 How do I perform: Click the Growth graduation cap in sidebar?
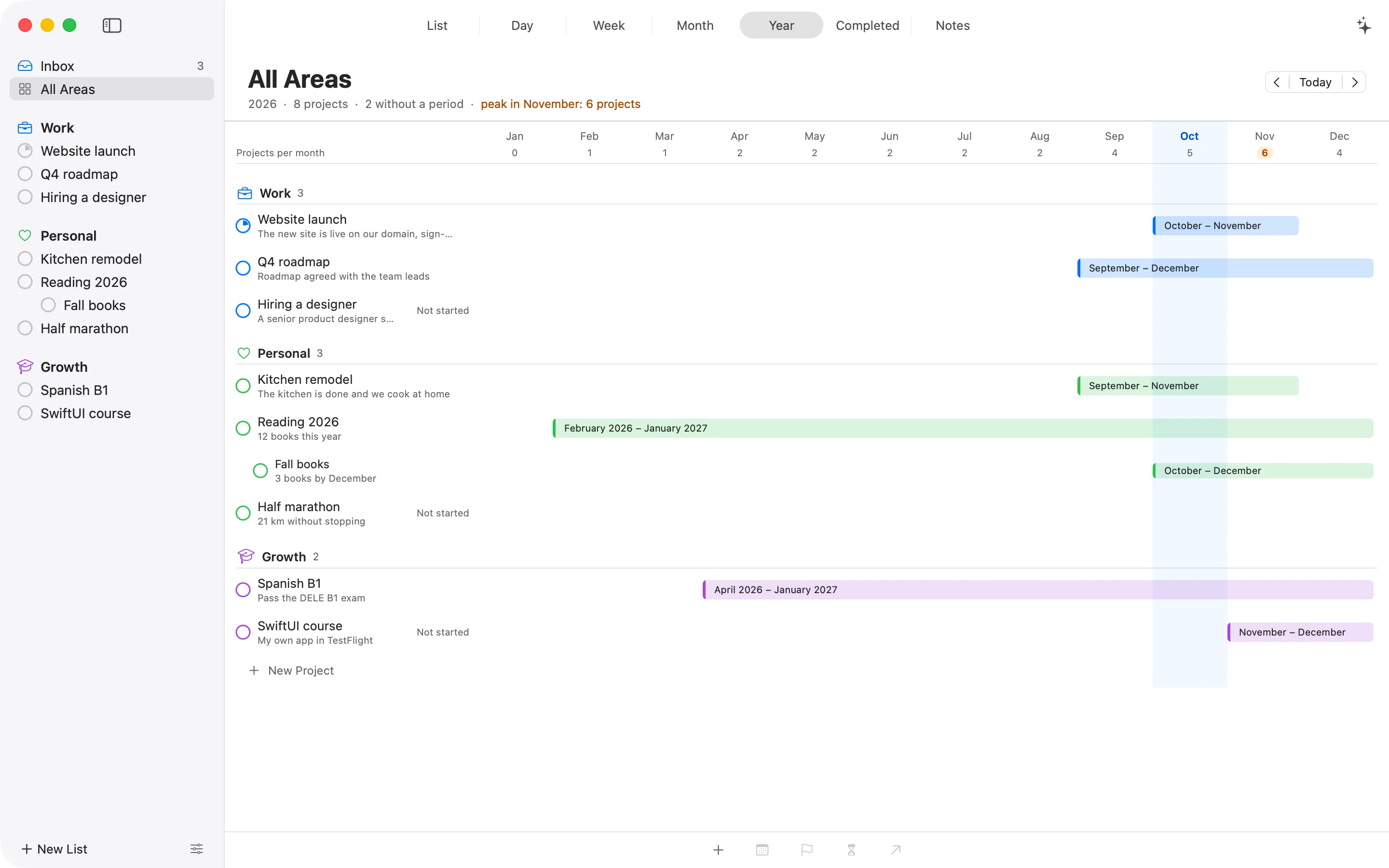25,366
